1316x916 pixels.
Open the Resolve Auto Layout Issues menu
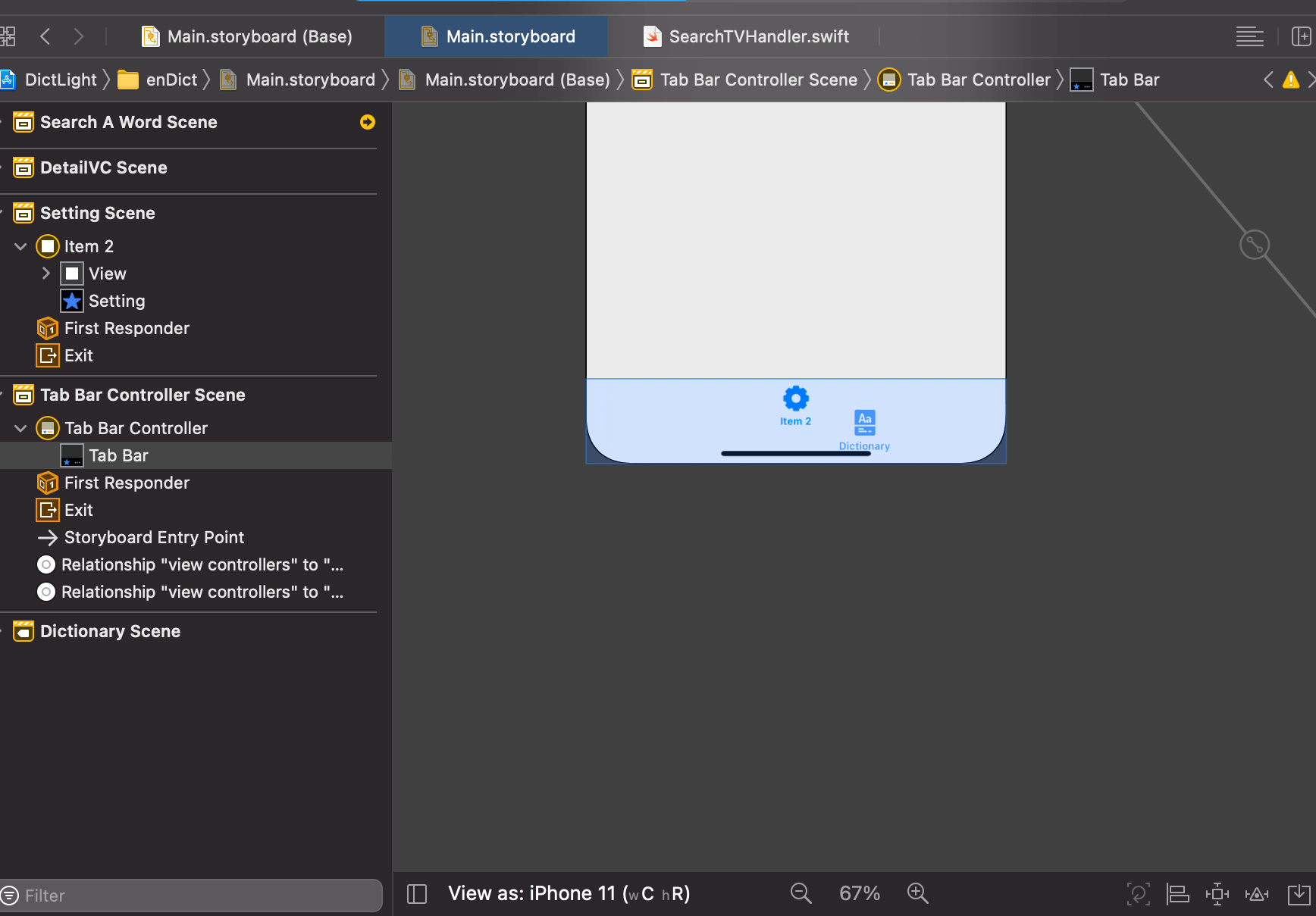click(x=1257, y=893)
